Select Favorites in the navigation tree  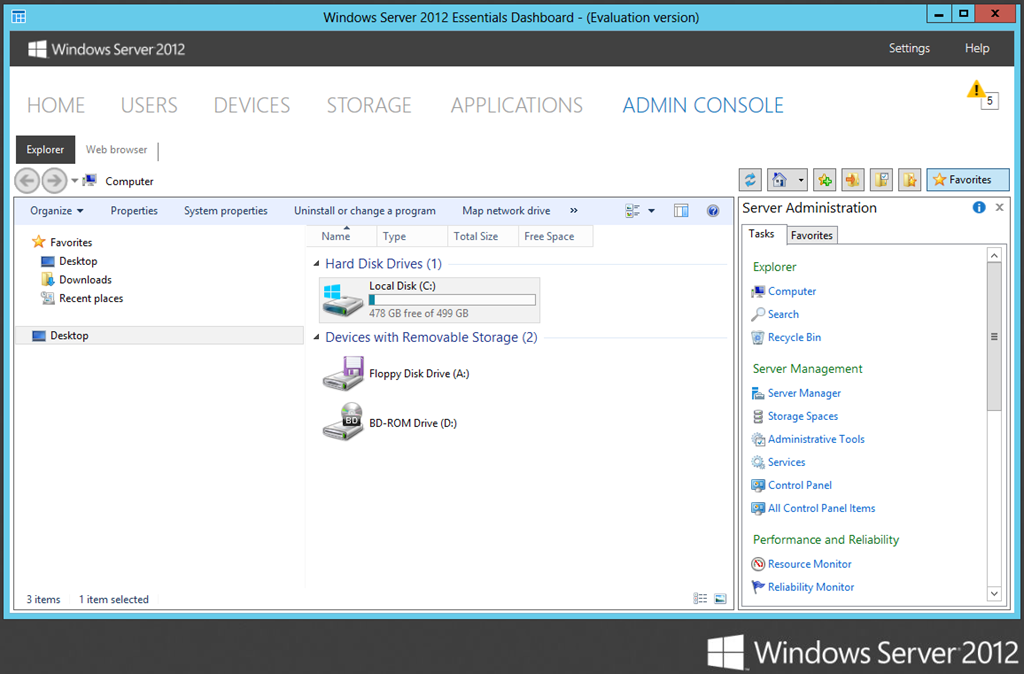click(62, 242)
